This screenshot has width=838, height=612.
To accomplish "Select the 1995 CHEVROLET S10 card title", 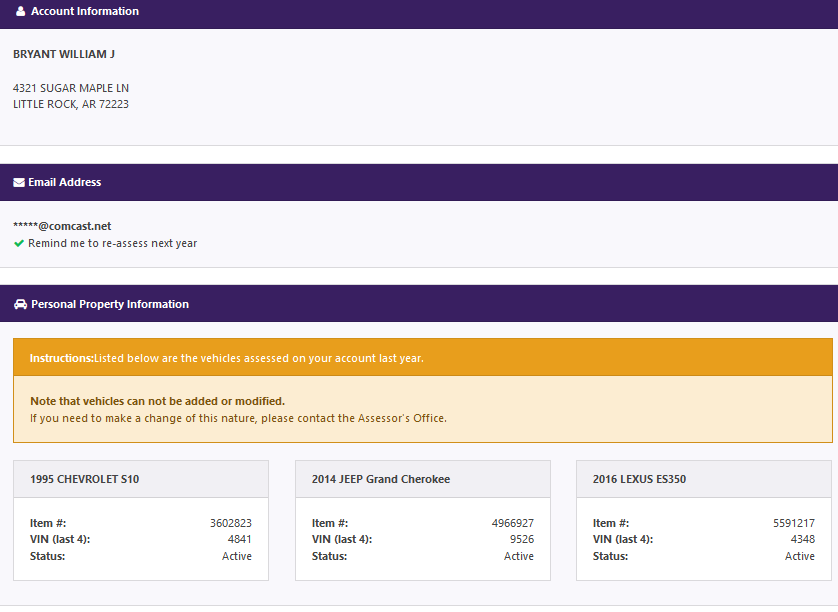I will pyautogui.click(x=84, y=479).
